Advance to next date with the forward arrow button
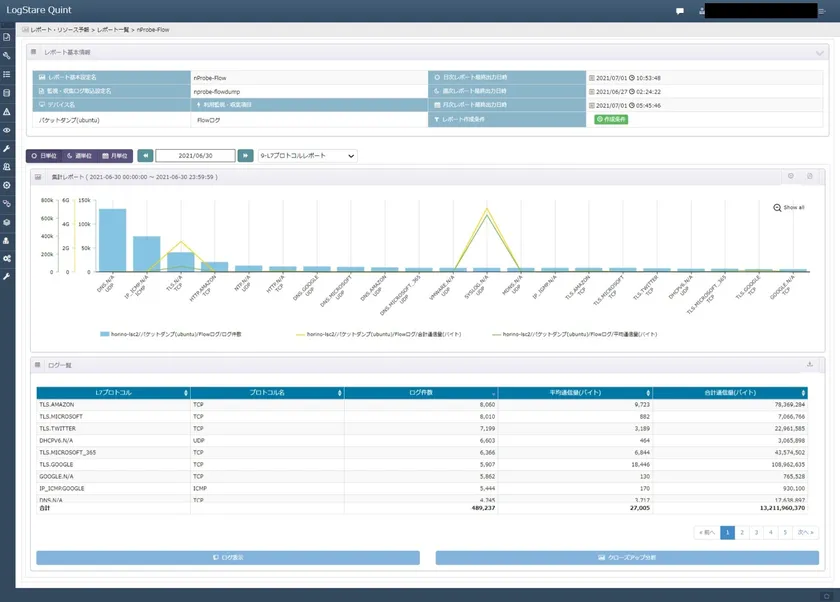 (x=245, y=156)
